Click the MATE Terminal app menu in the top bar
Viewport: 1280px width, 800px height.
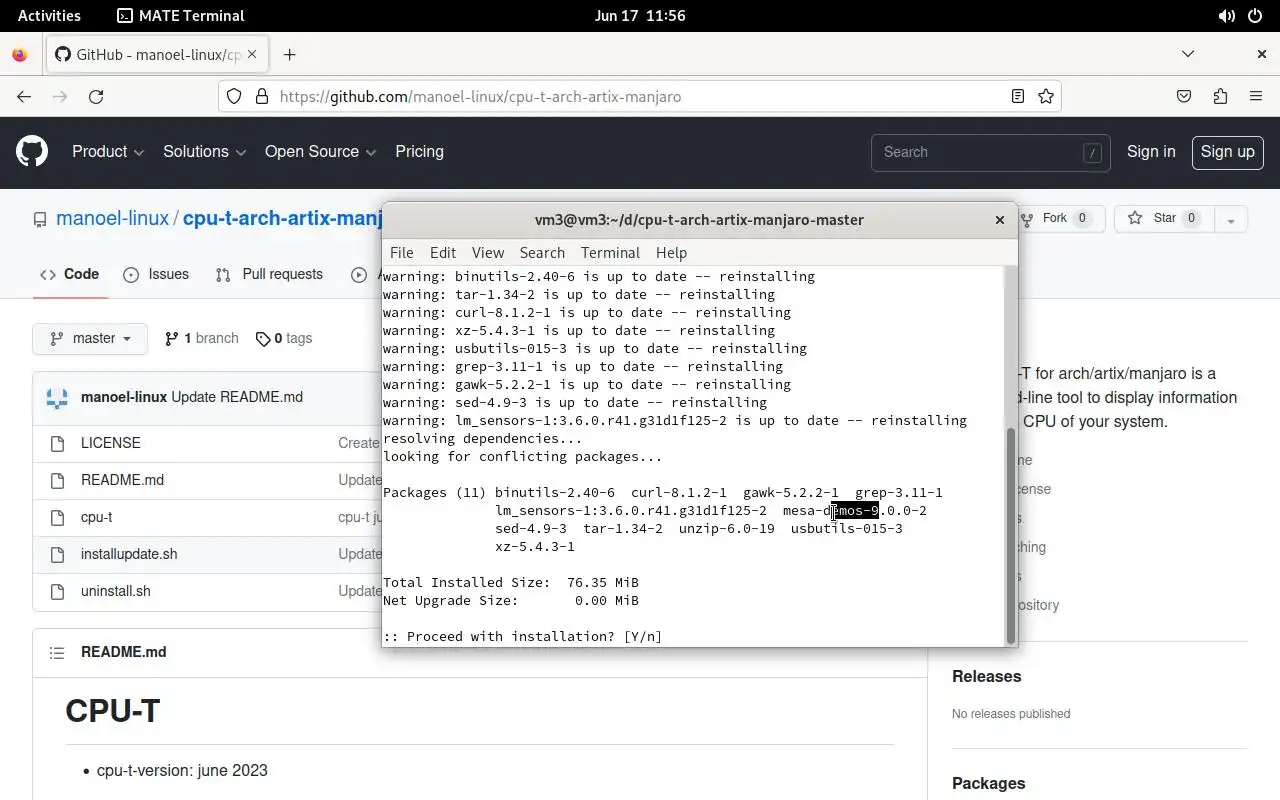point(181,16)
